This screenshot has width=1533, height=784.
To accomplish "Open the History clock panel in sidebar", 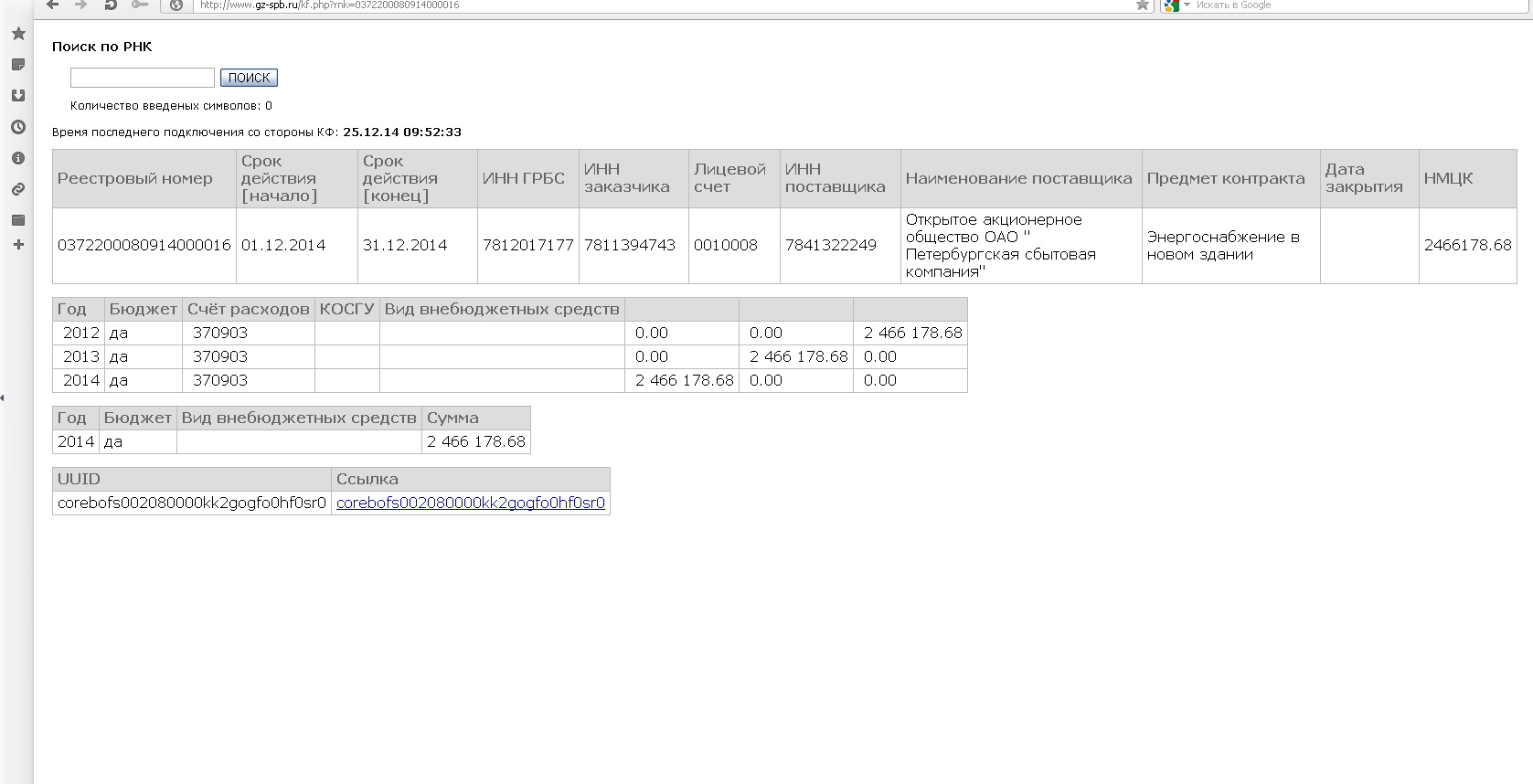I will [18, 127].
